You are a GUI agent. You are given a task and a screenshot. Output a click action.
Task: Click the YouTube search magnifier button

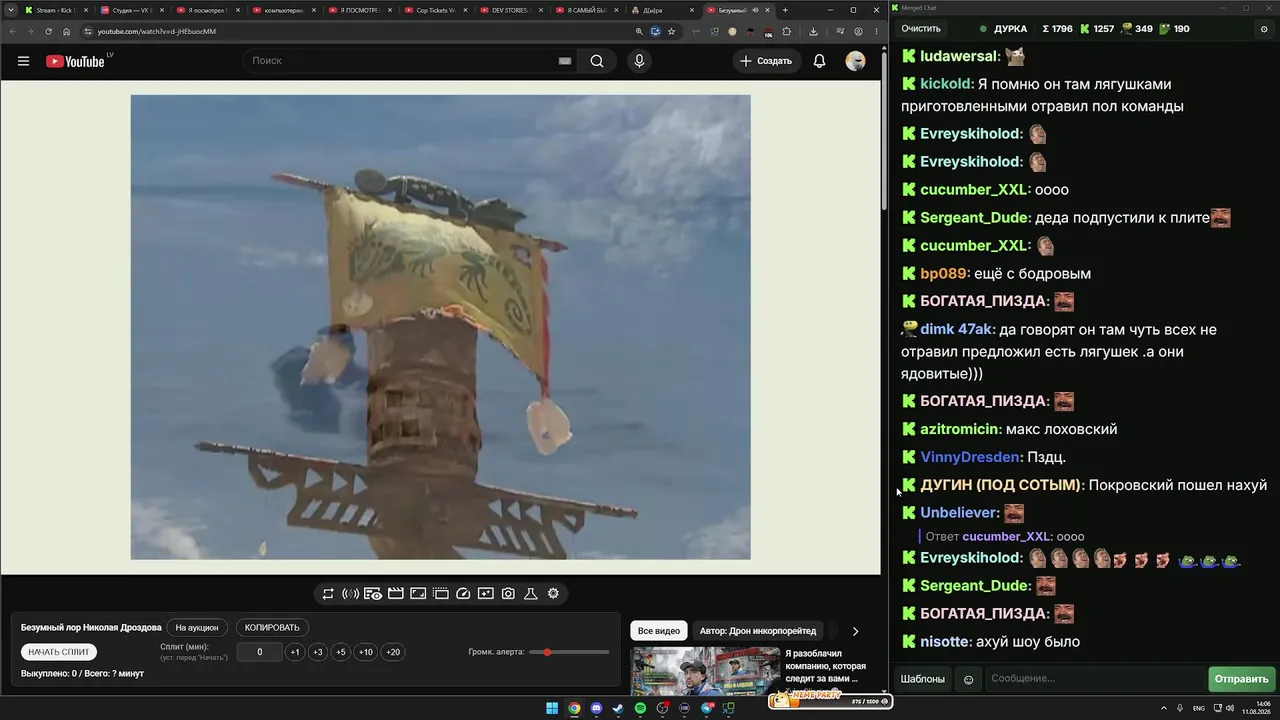pos(597,61)
